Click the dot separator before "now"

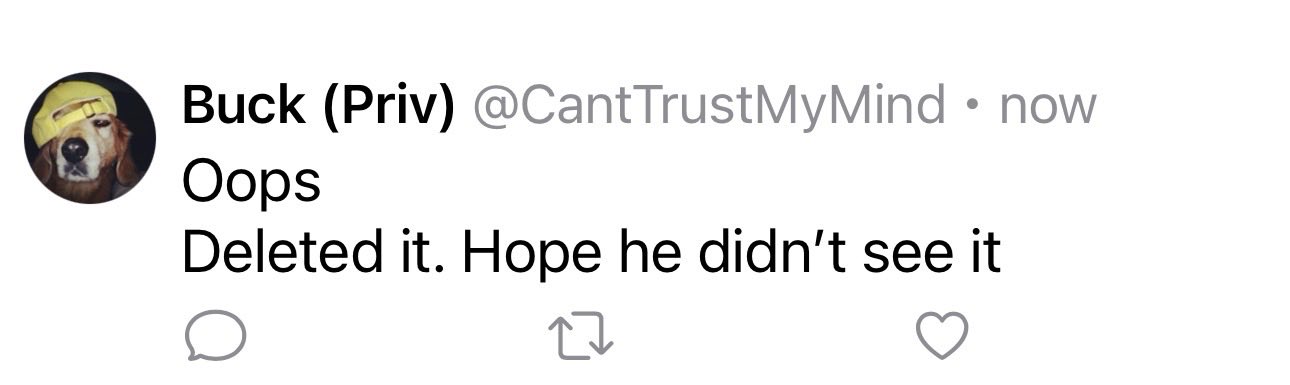pos(972,106)
